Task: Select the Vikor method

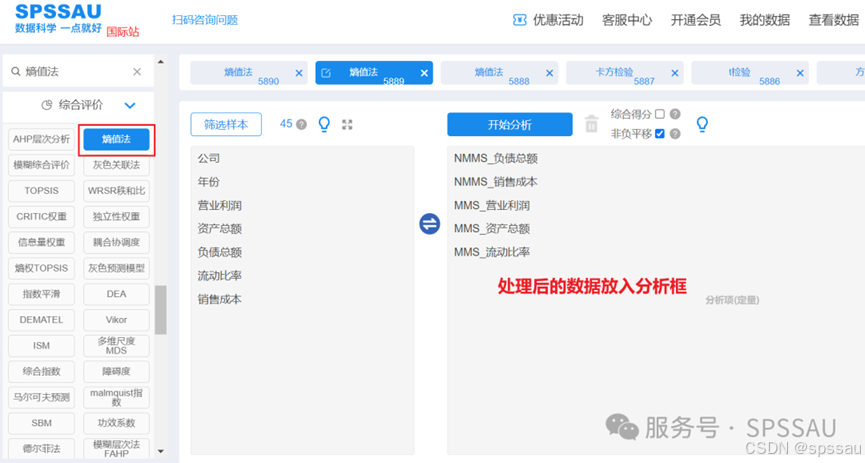Action: [116, 320]
